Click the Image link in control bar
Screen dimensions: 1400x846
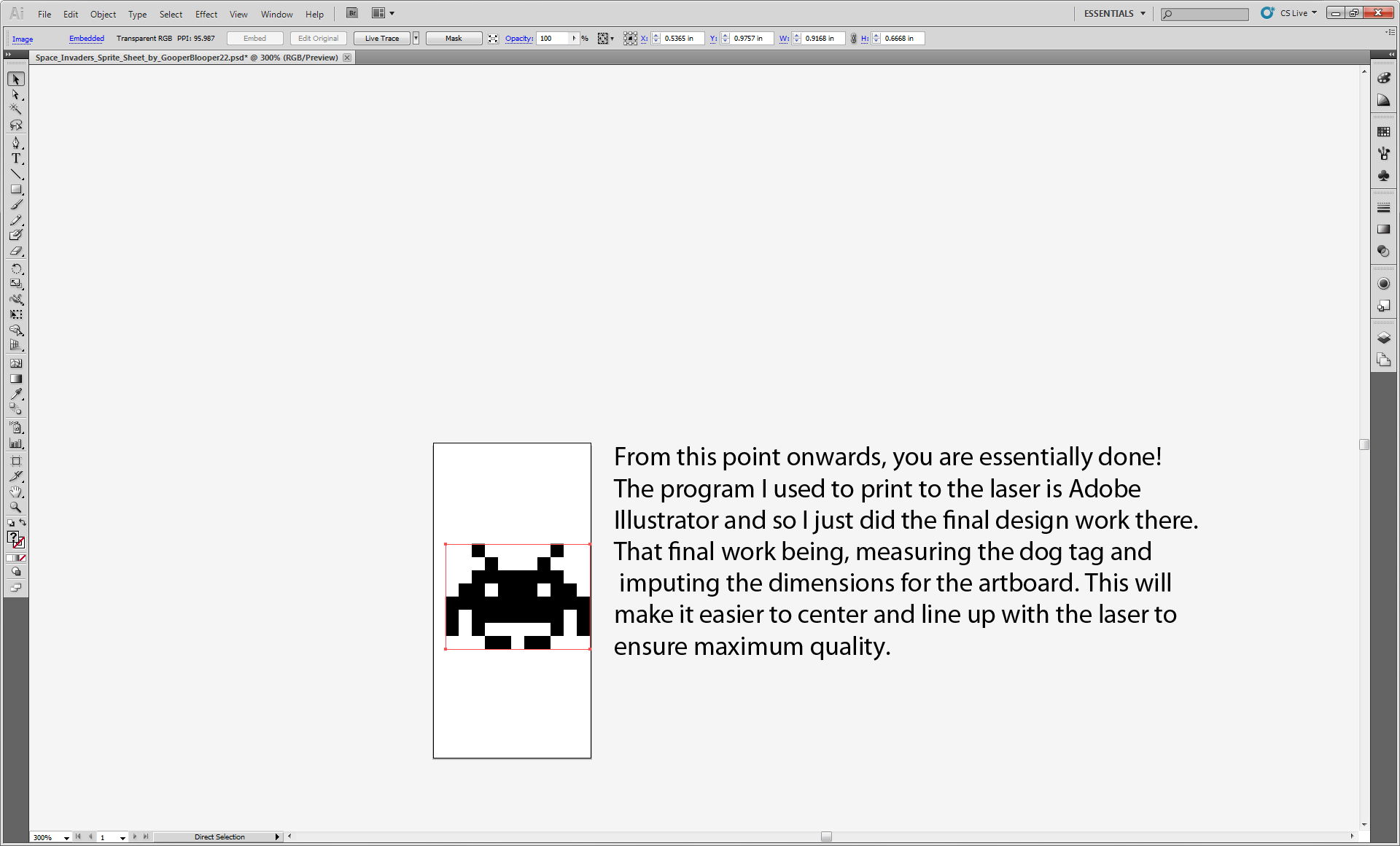pyautogui.click(x=23, y=39)
